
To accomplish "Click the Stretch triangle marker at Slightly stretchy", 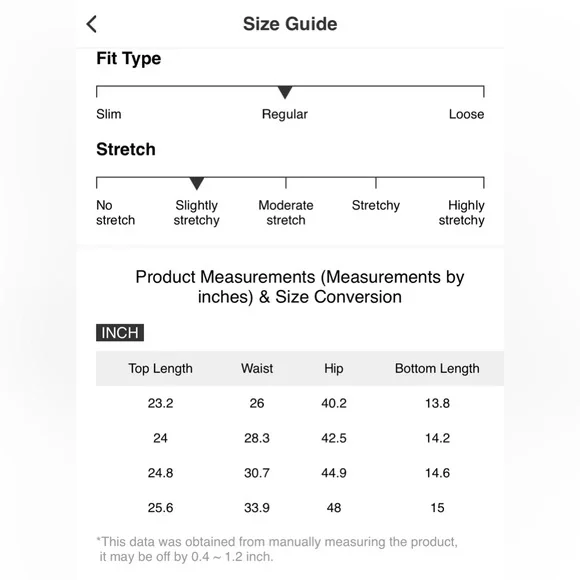I will tap(196, 183).
